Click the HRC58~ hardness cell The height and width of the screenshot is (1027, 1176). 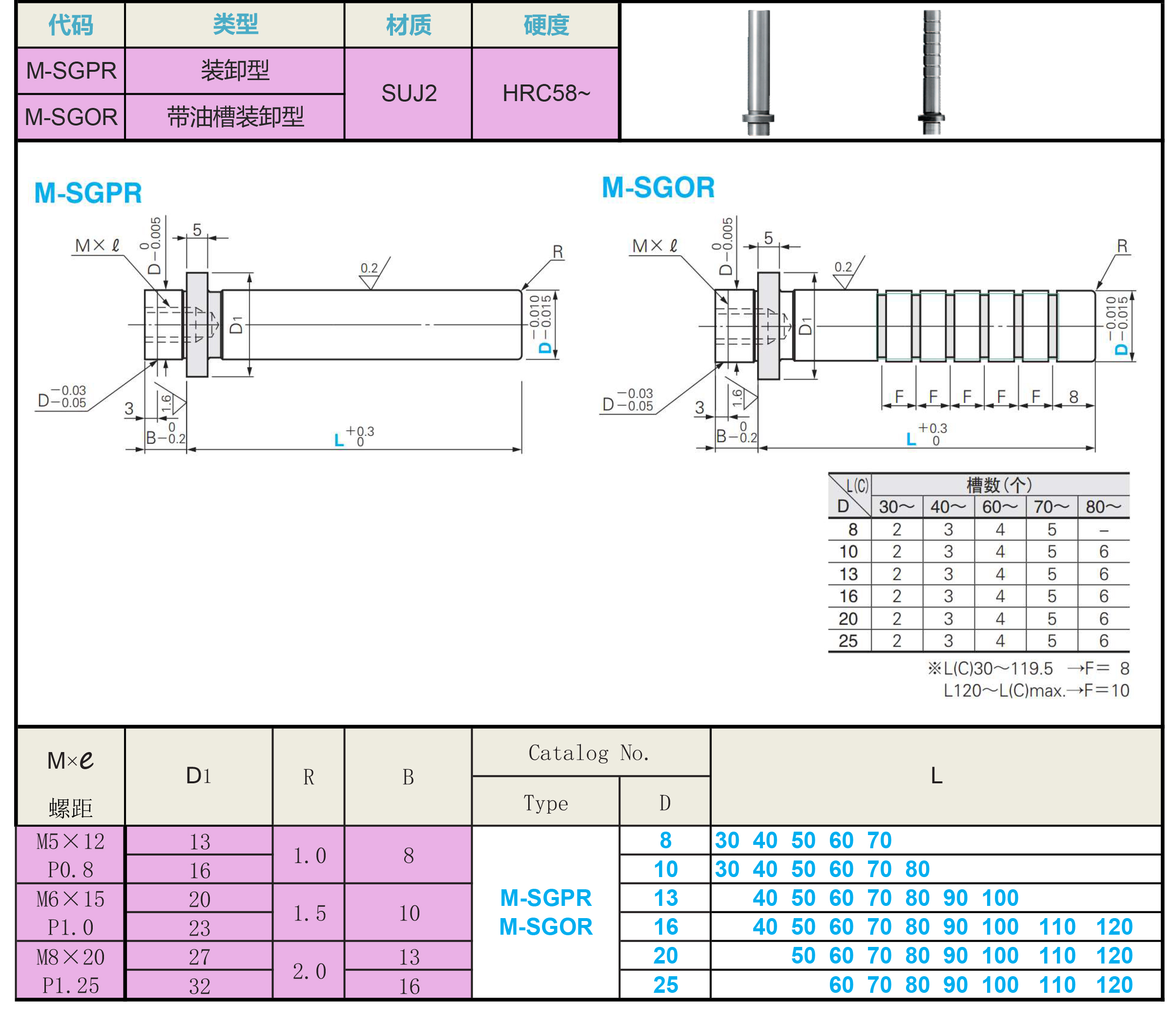click(545, 93)
